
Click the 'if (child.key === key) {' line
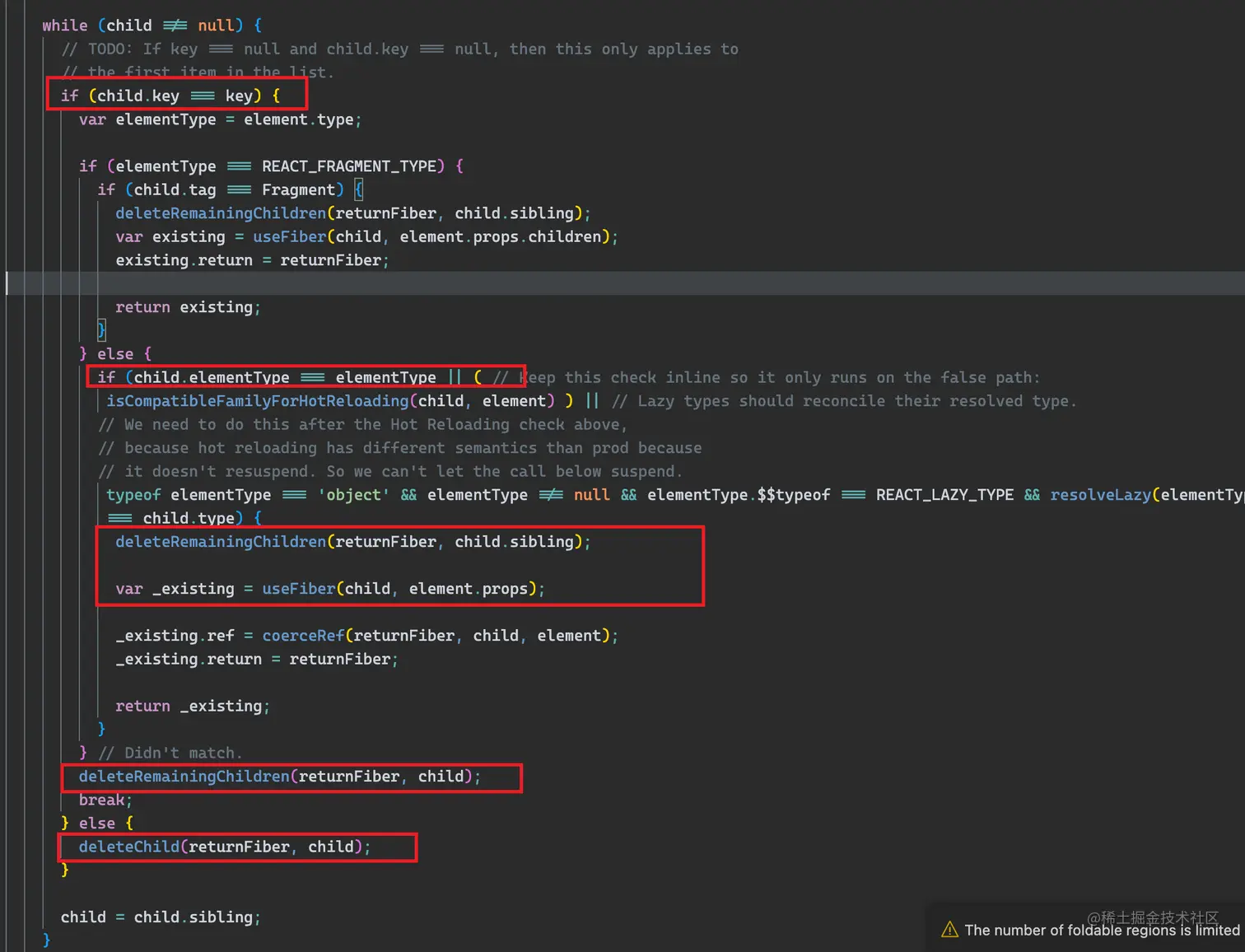[x=170, y=96]
